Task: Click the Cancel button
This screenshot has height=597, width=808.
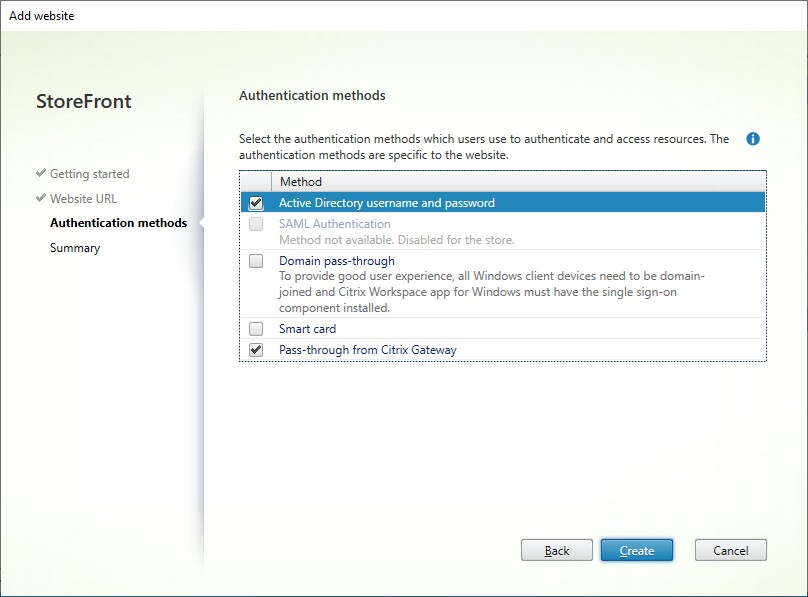Action: [730, 550]
